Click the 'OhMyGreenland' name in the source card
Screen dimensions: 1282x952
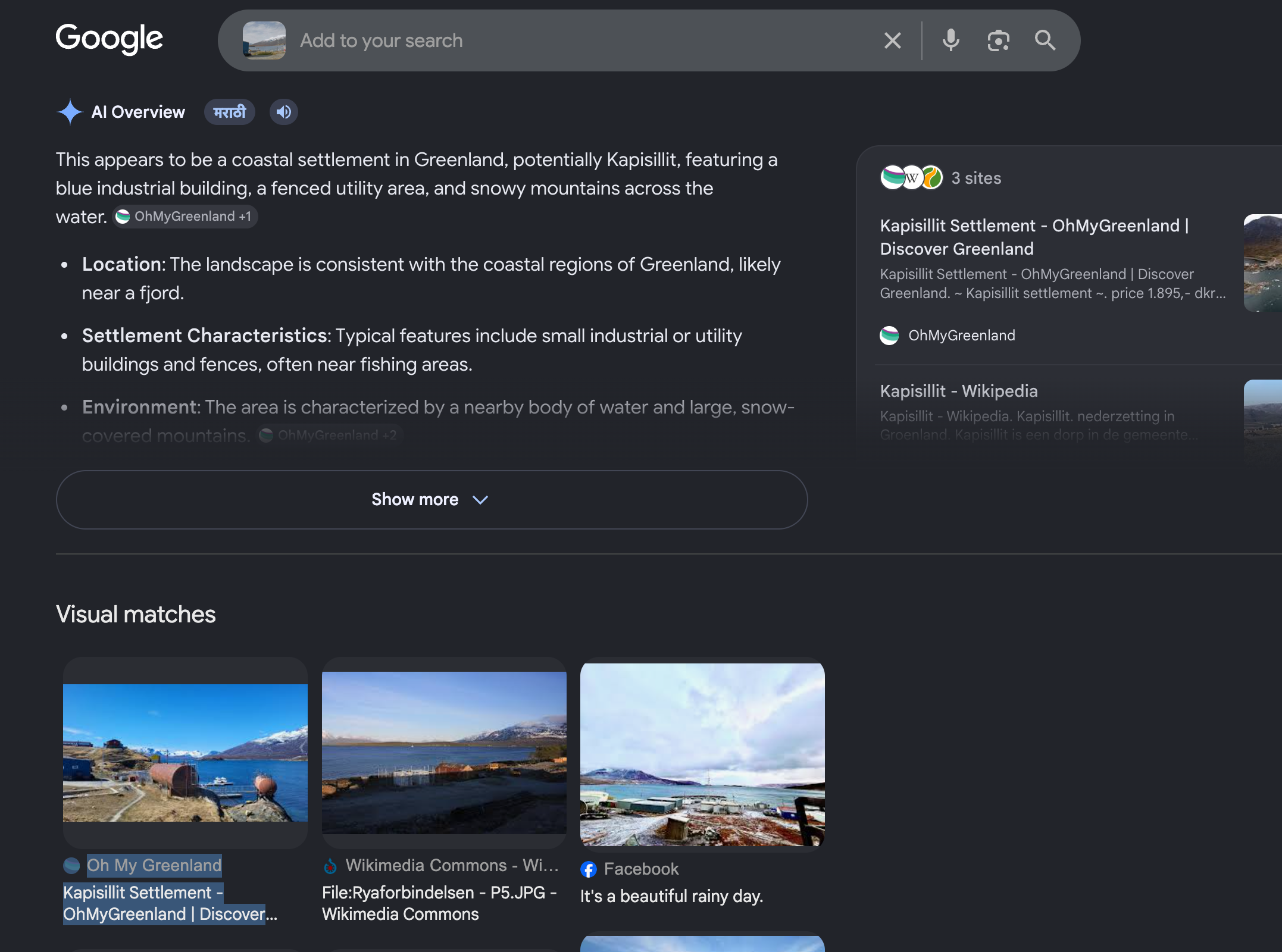click(x=962, y=336)
